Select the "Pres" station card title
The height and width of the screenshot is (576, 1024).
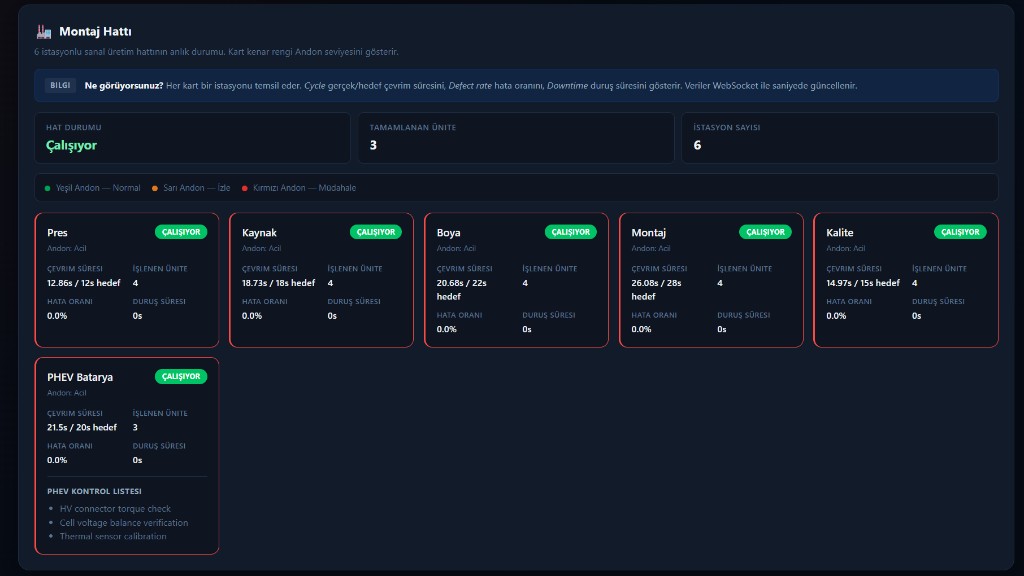pyautogui.click(x=57, y=232)
